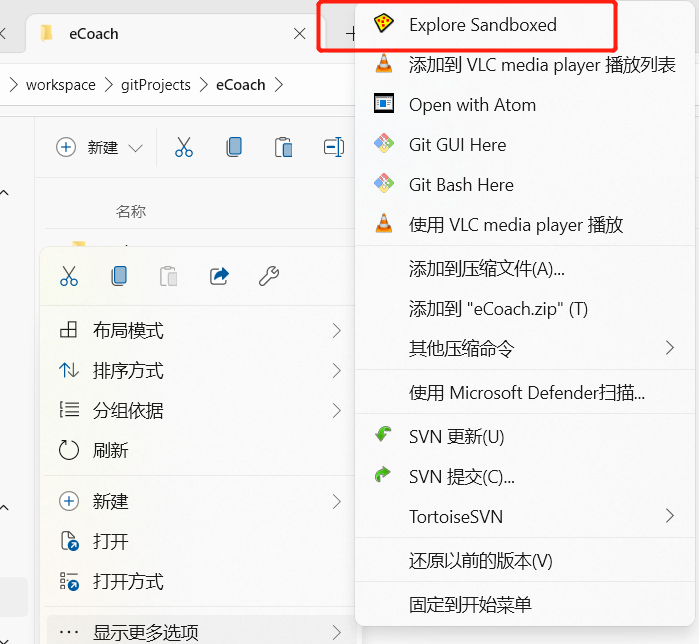Select SVN 更新(U)
Viewport: 699px width, 644px height.
[456, 437]
